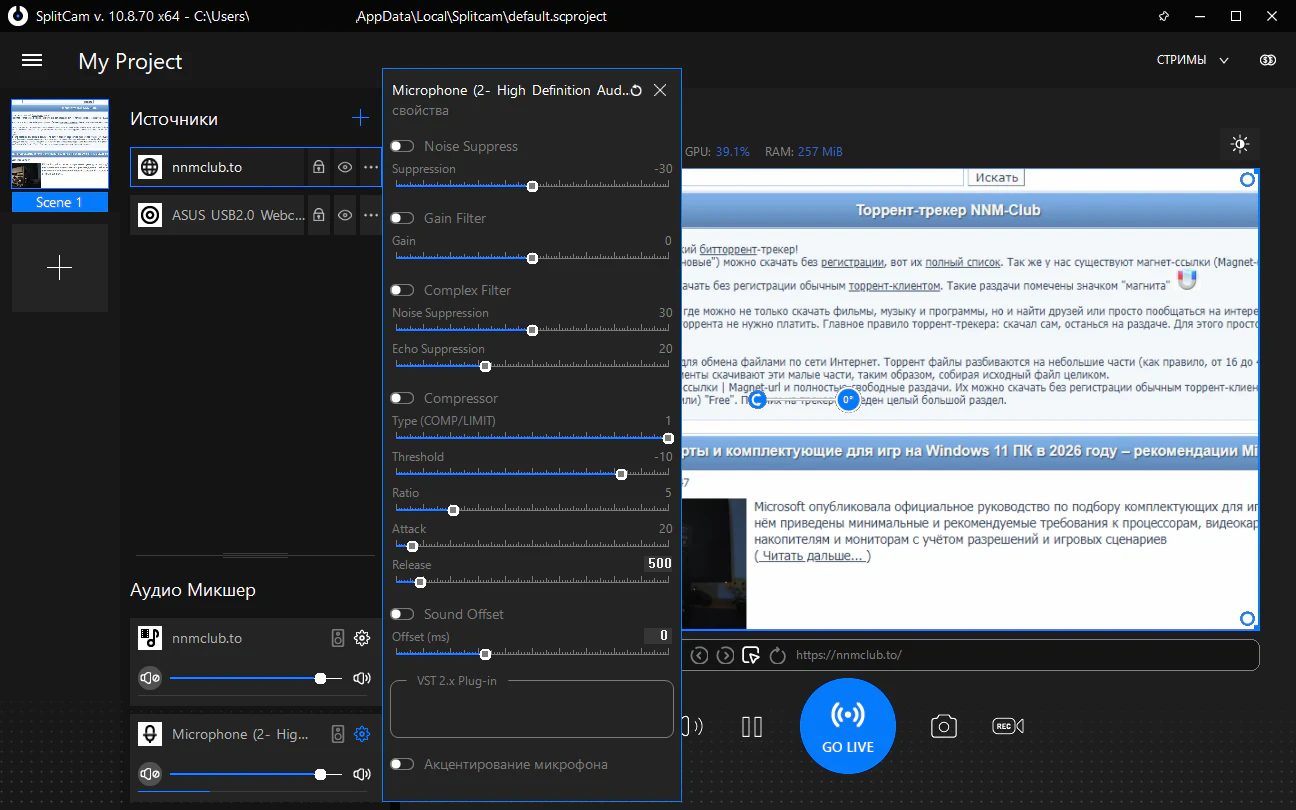Viewport: 1296px width, 810px height.
Task: Lock the nnmclub.to source
Action: [318, 168]
